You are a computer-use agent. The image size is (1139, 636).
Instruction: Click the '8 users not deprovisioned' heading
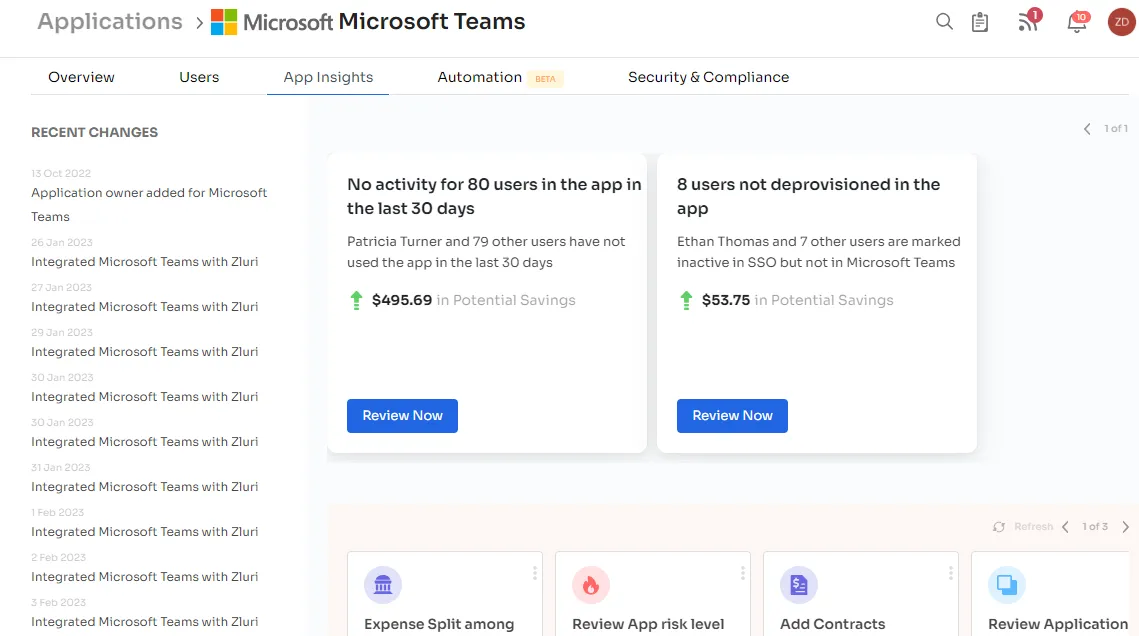point(808,196)
